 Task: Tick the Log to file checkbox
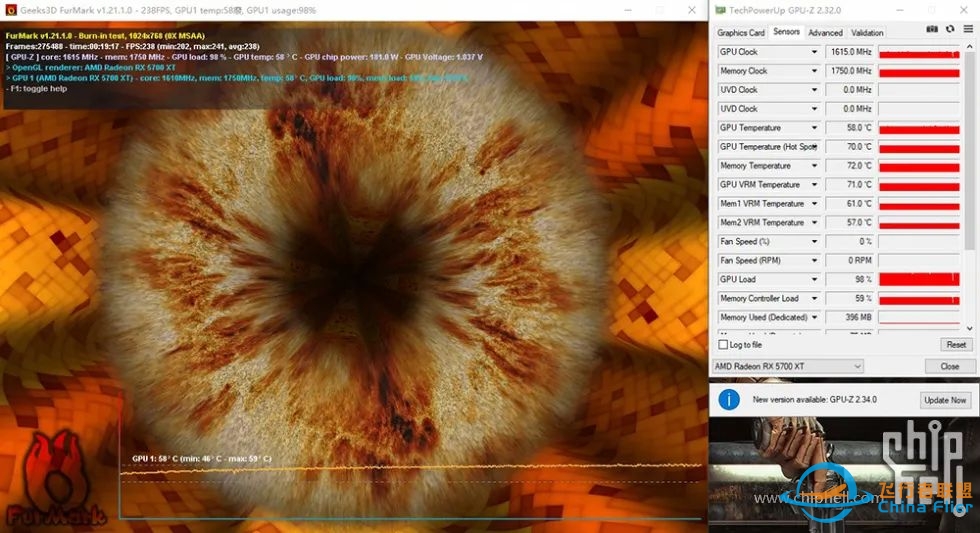pos(723,345)
